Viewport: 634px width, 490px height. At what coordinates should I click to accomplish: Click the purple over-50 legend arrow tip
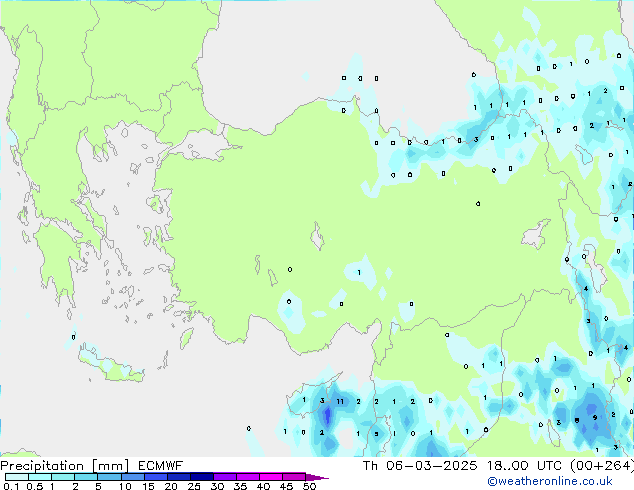tap(317, 477)
